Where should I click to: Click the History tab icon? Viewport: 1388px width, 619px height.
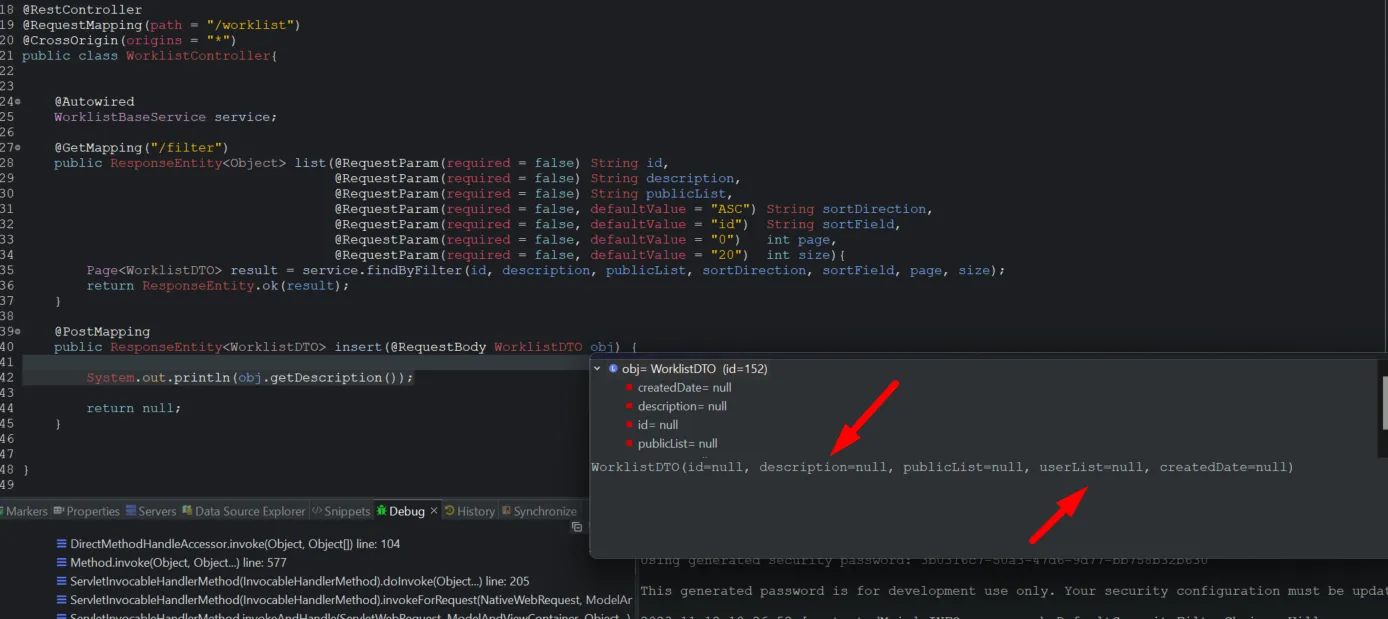pyautogui.click(x=449, y=511)
